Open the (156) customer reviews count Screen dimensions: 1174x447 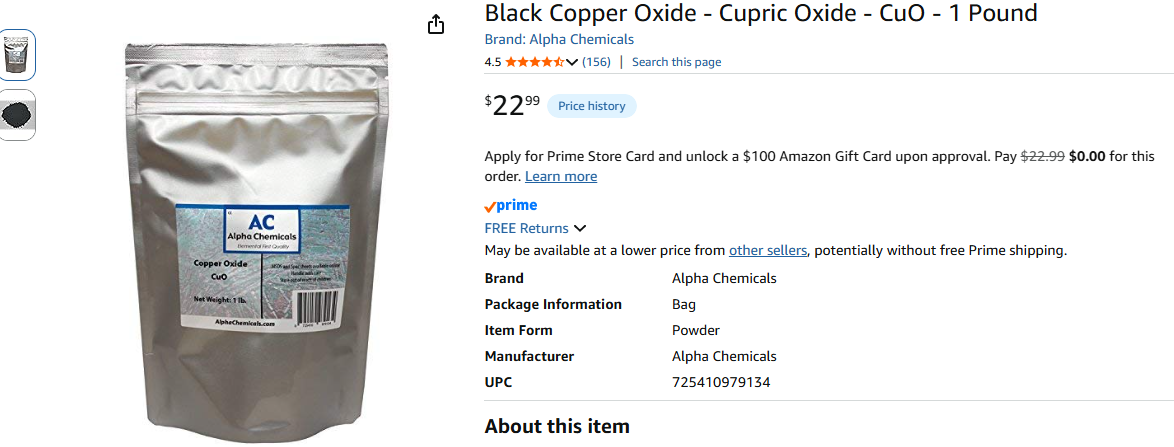coord(596,62)
